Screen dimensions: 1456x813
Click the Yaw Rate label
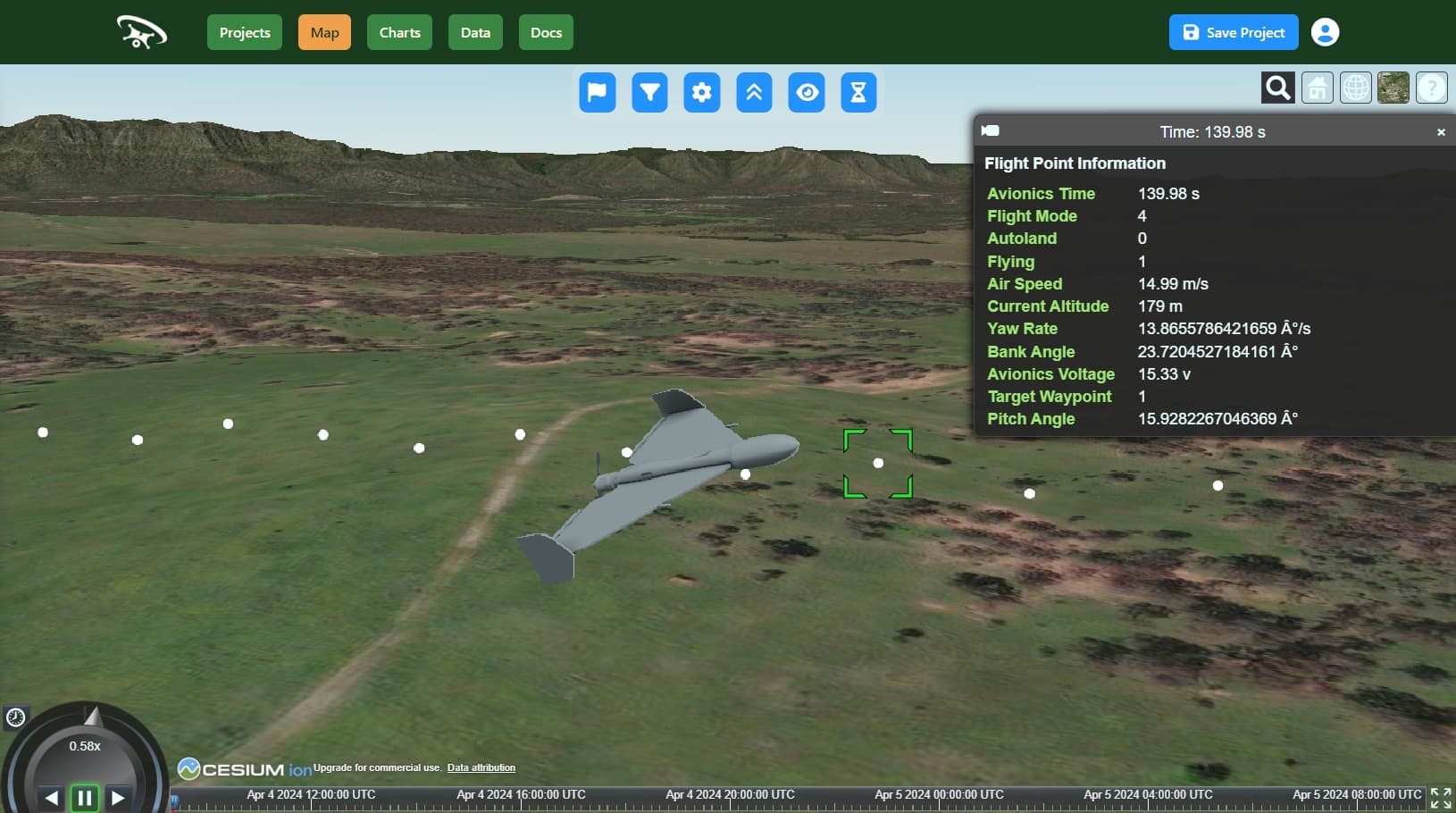(1022, 329)
